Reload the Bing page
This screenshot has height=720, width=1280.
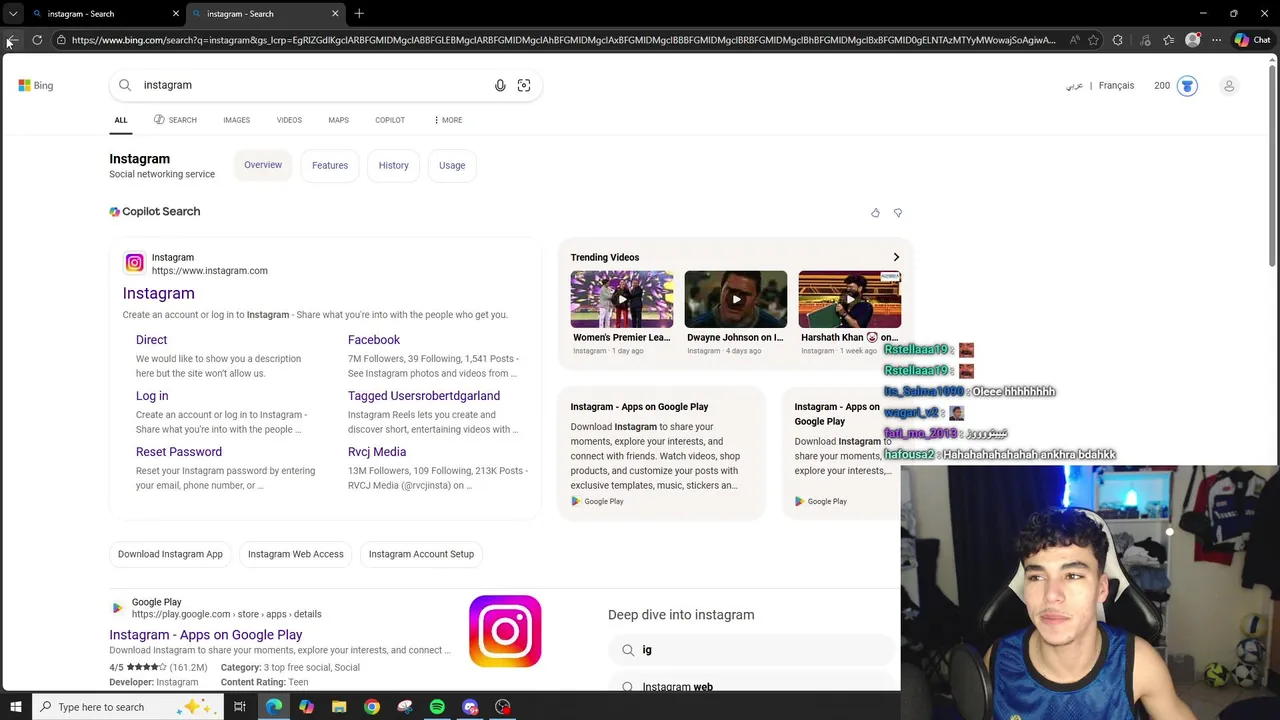point(37,40)
